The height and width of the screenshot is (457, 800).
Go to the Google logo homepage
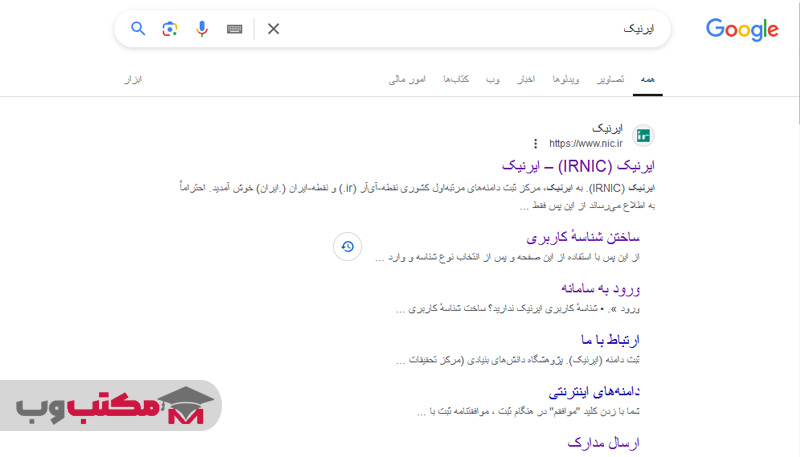coord(742,30)
